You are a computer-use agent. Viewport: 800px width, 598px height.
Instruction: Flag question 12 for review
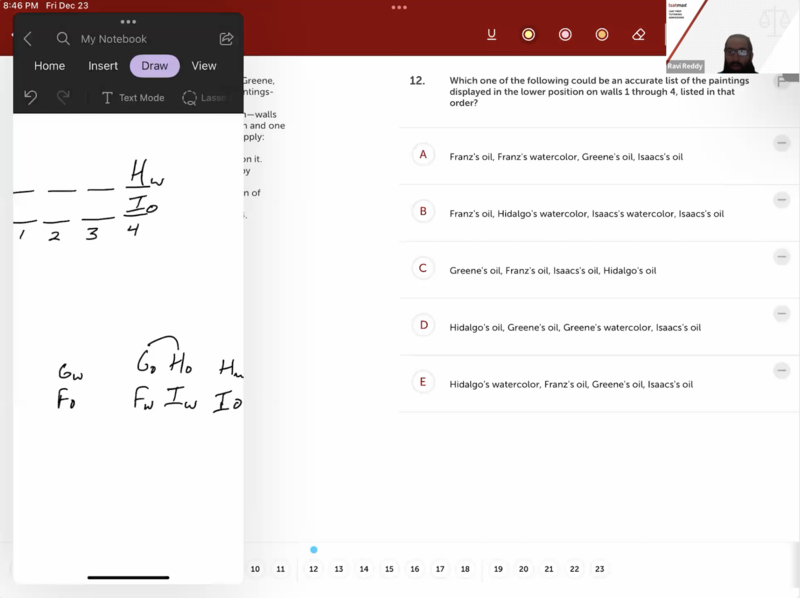[x=782, y=81]
